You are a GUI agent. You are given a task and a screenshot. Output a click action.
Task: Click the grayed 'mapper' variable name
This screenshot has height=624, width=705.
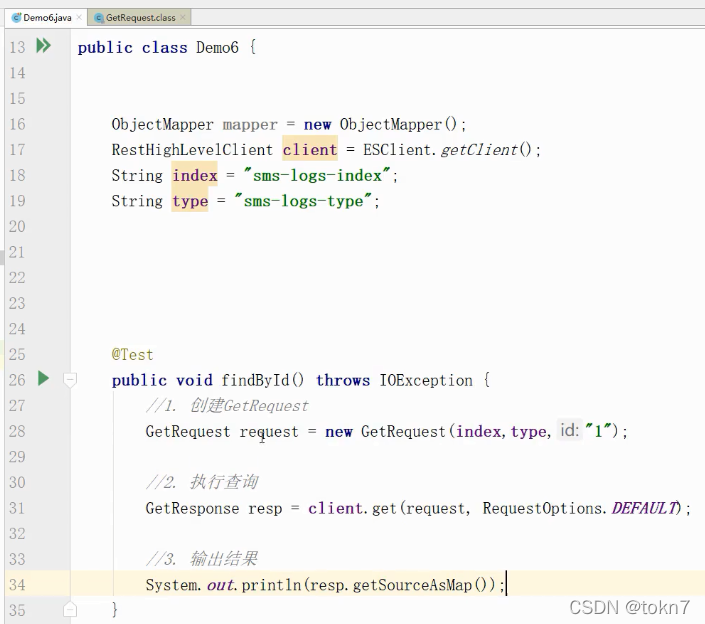coord(250,124)
